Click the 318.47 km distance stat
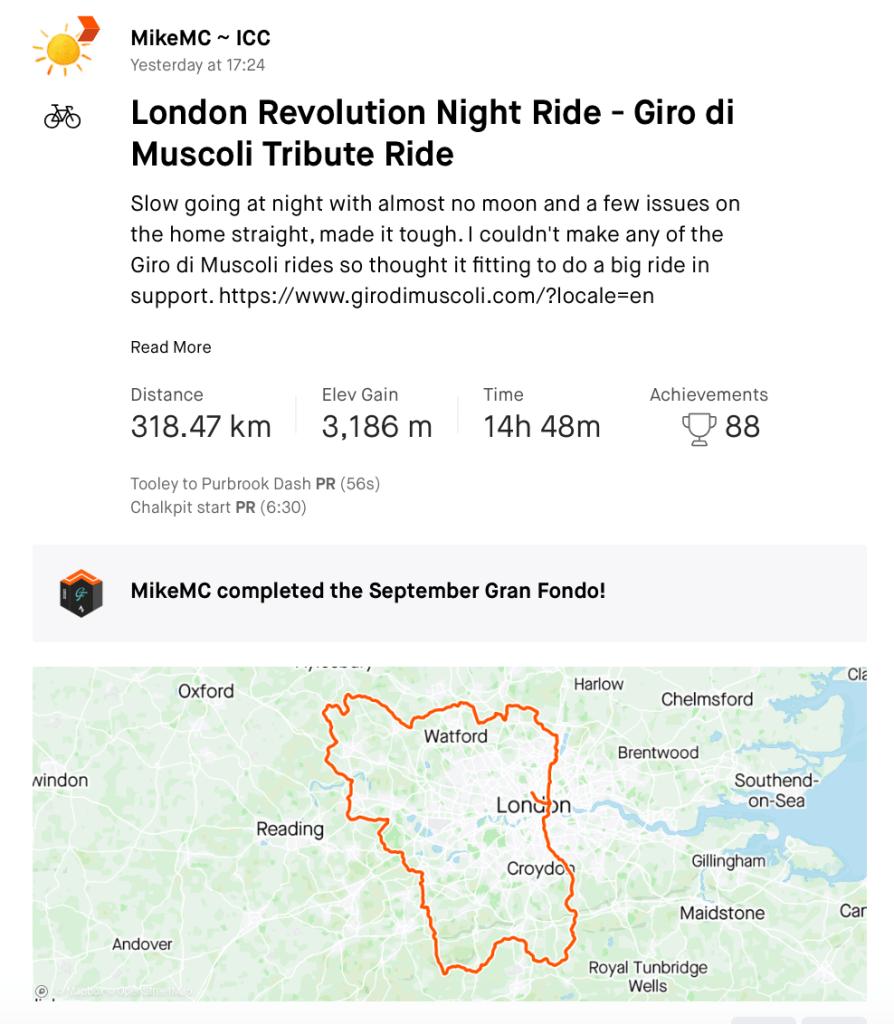The width and height of the screenshot is (894, 1024). (x=201, y=427)
